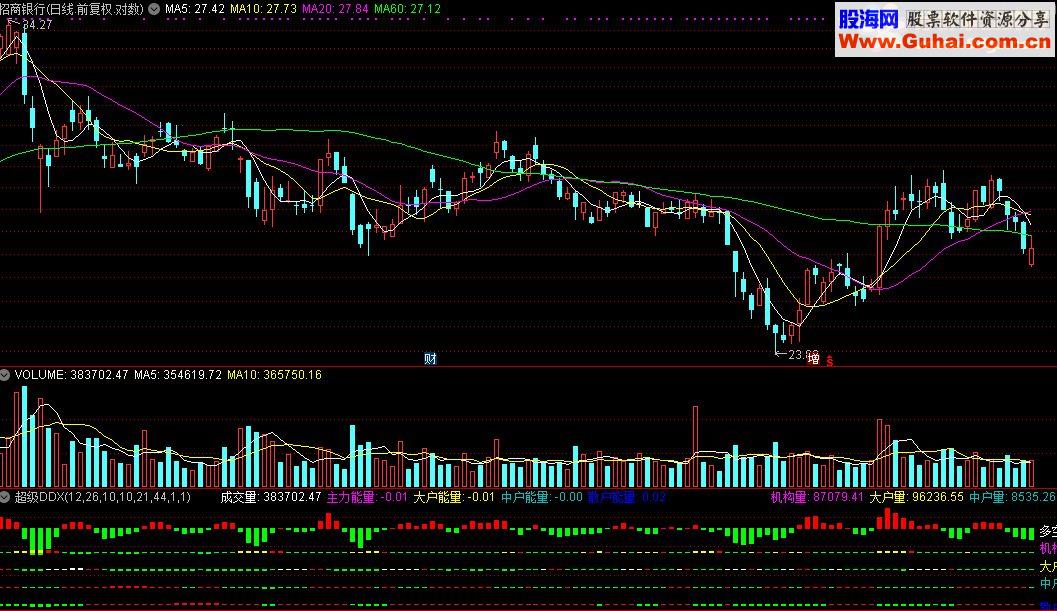Viewport: 1057px width, 611px height.
Task: Click the 超级DDX(12,26,10,10,21,44,1,1) indicator name
Action: click(103, 497)
